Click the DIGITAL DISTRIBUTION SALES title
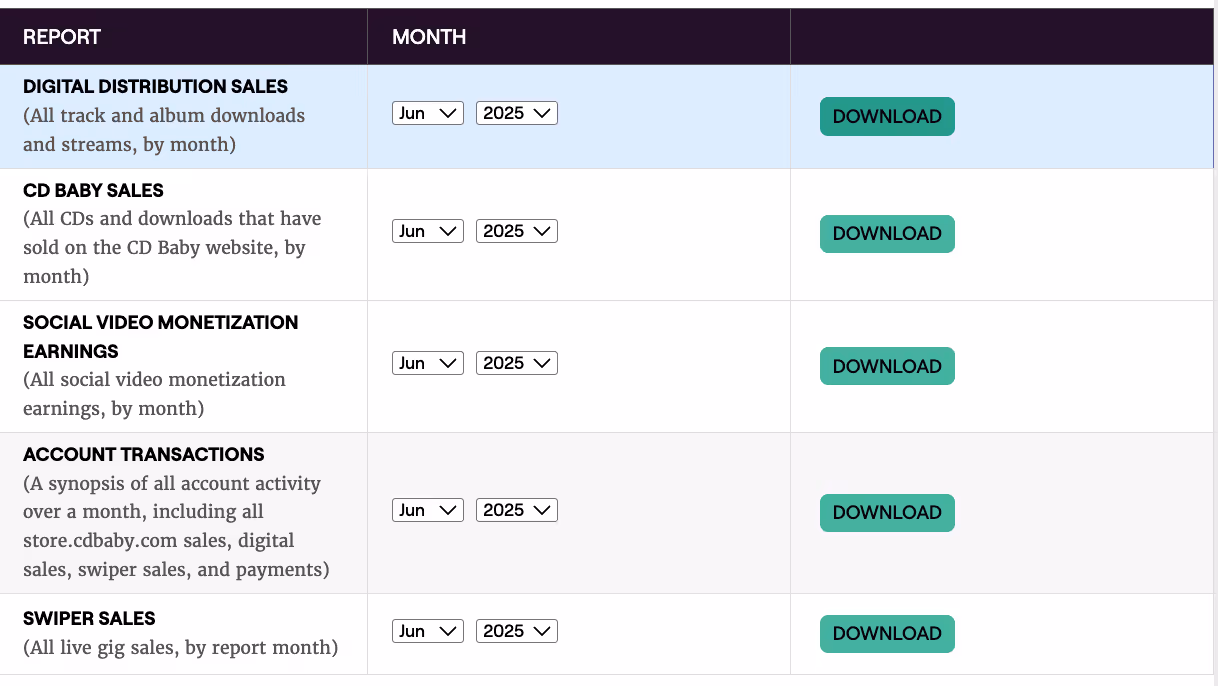This screenshot has height=686, width=1218. point(155,86)
